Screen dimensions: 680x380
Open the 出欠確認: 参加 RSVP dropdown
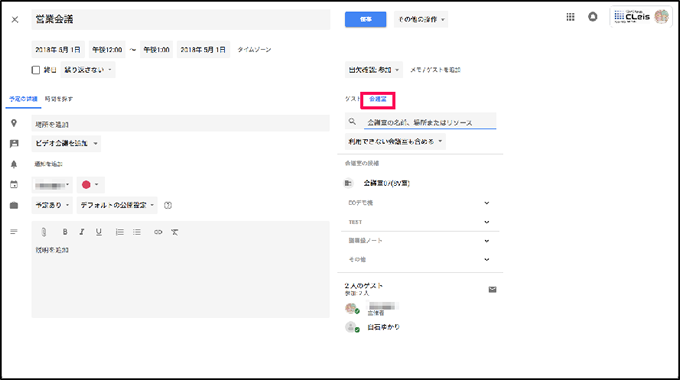[374, 70]
